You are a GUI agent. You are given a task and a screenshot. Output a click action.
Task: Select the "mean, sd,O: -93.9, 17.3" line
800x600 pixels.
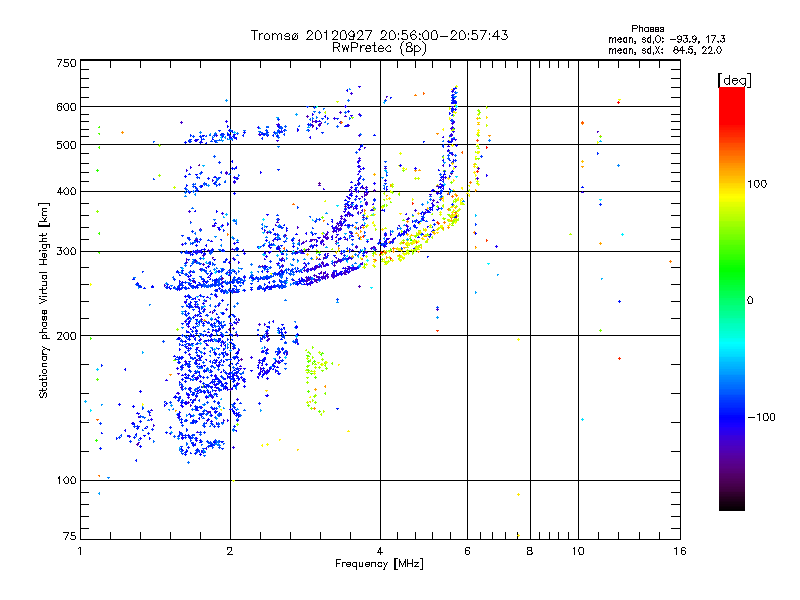click(666, 39)
